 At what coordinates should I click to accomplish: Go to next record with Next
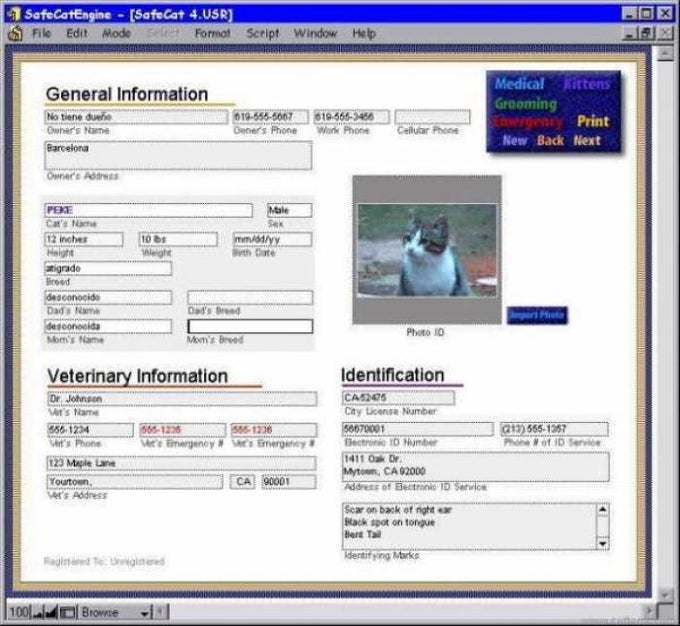(587, 141)
